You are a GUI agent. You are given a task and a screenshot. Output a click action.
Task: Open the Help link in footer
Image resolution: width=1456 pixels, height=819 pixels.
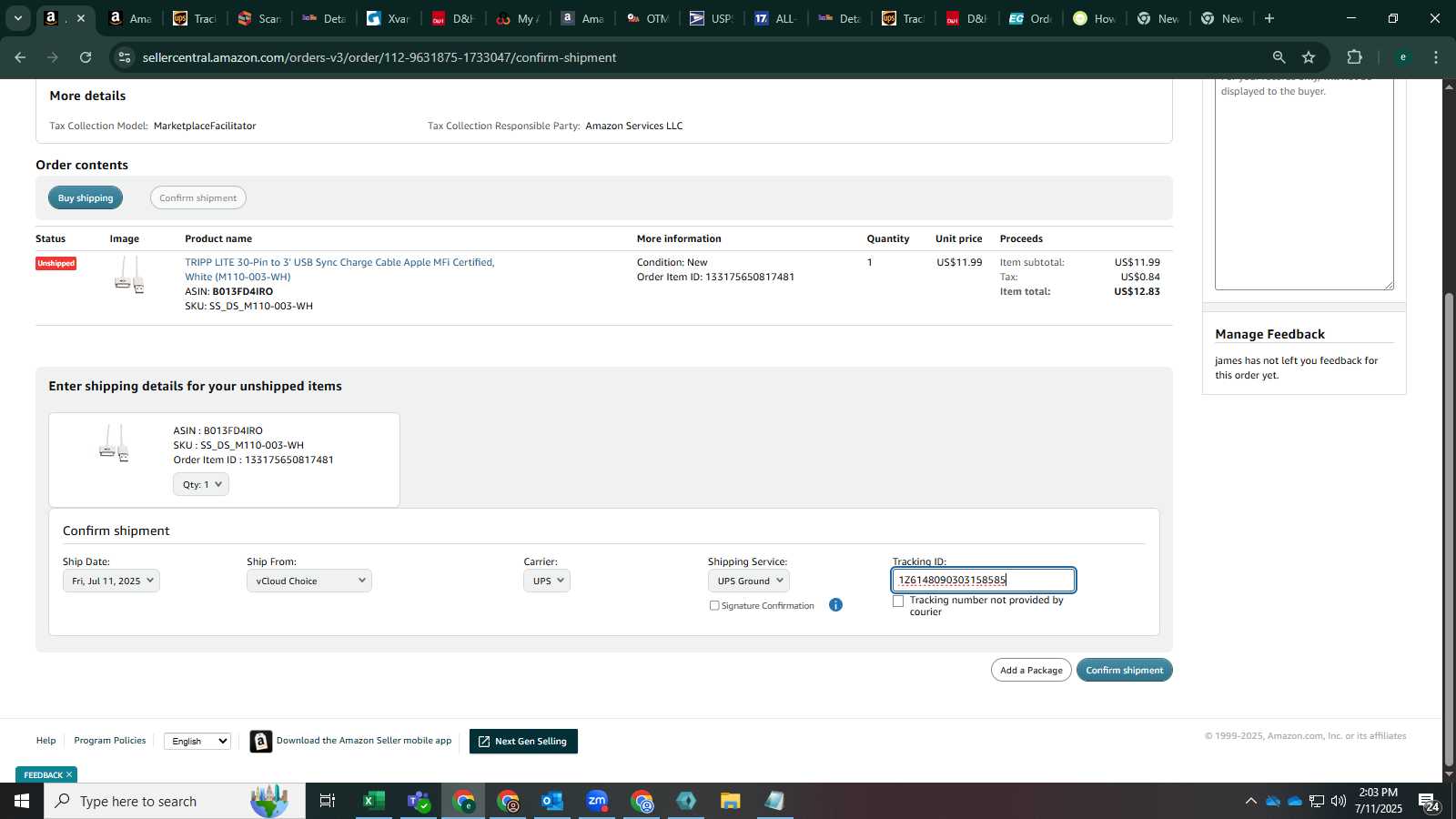pyautogui.click(x=45, y=741)
